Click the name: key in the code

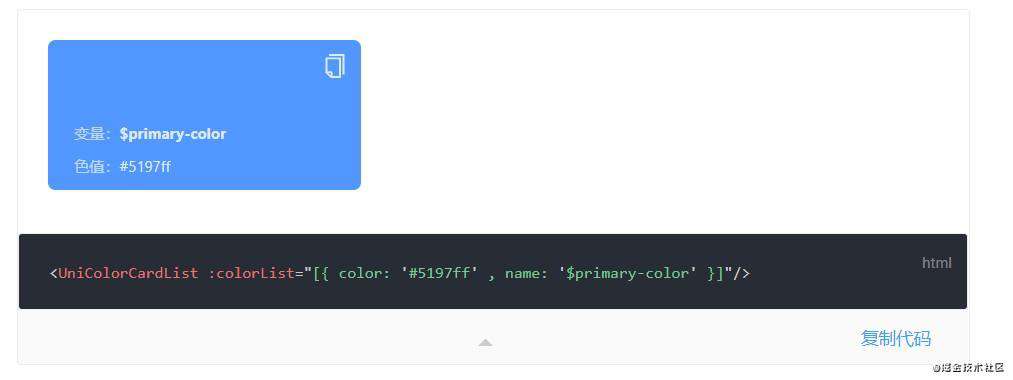[527, 273]
